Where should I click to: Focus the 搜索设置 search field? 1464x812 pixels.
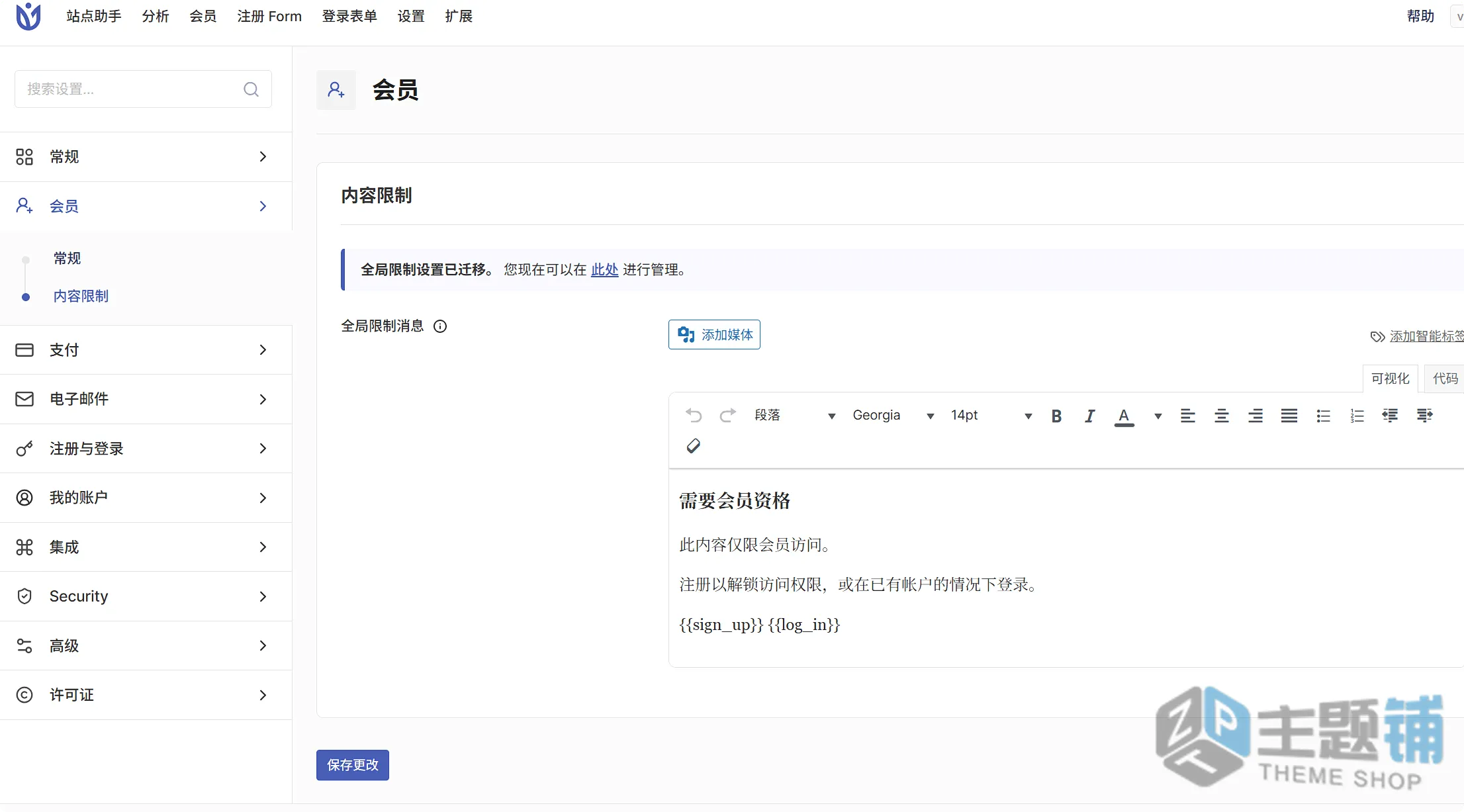[143, 89]
